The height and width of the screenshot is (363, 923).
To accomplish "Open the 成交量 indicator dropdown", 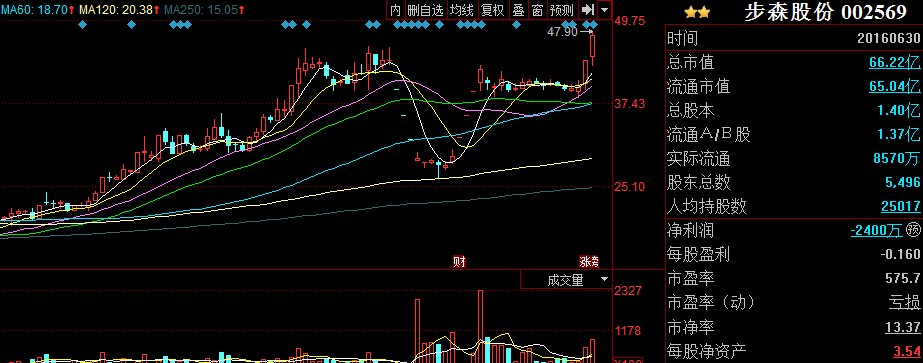I will [566, 280].
